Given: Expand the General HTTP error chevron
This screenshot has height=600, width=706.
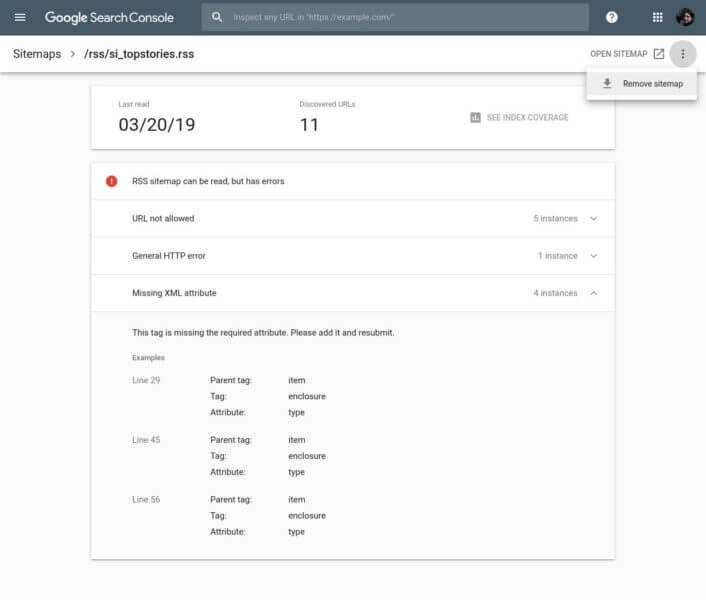Looking at the screenshot, I should pos(594,256).
